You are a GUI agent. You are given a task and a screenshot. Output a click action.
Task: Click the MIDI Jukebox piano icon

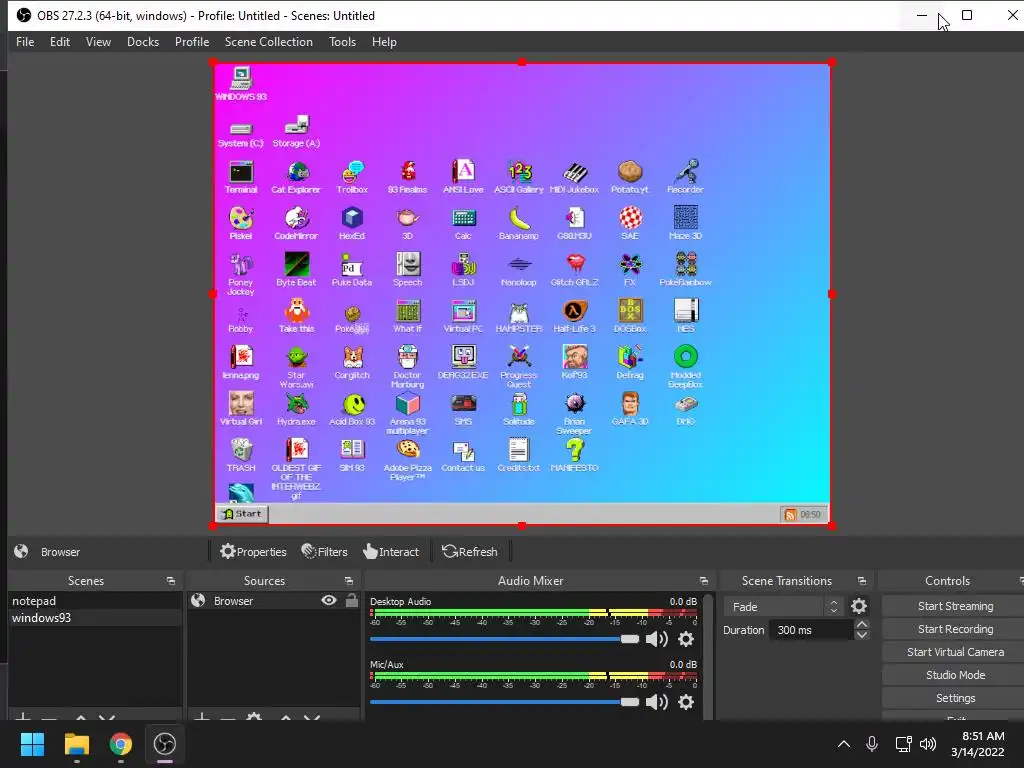coord(575,172)
